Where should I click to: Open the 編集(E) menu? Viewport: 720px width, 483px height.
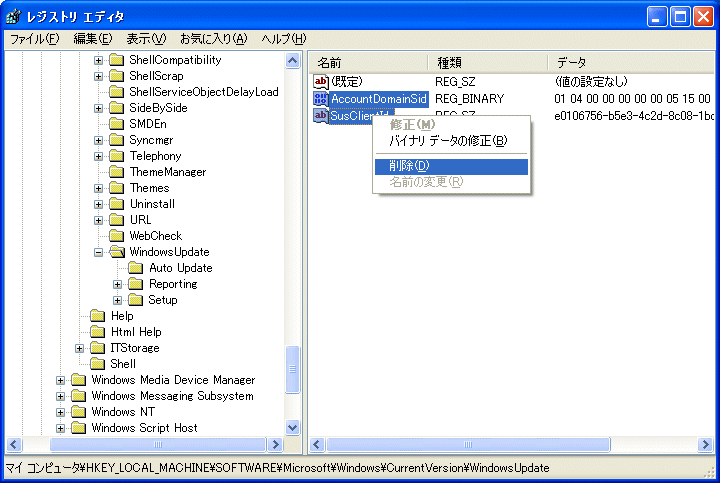[x=93, y=39]
